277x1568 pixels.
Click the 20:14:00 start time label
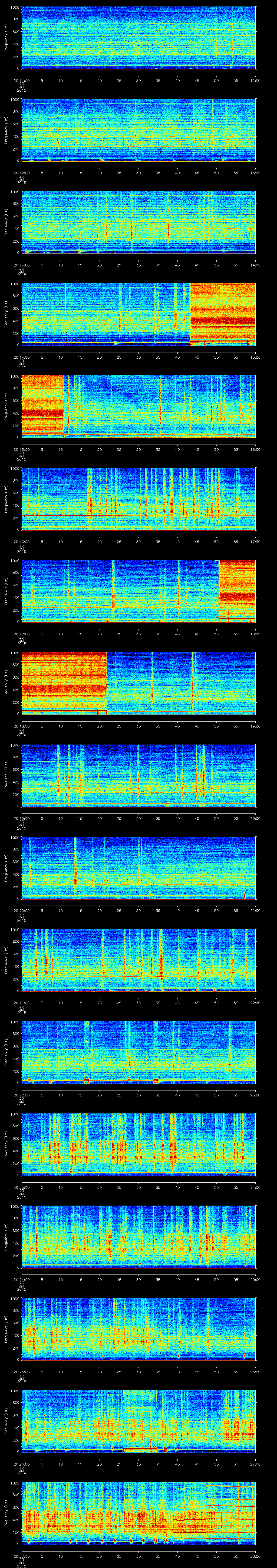(21, 357)
